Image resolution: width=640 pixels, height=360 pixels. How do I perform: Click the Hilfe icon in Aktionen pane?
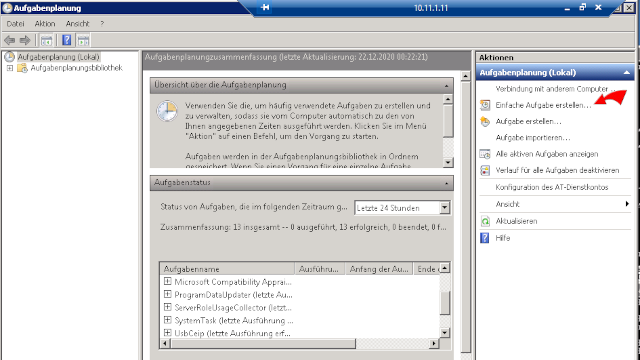click(x=484, y=238)
